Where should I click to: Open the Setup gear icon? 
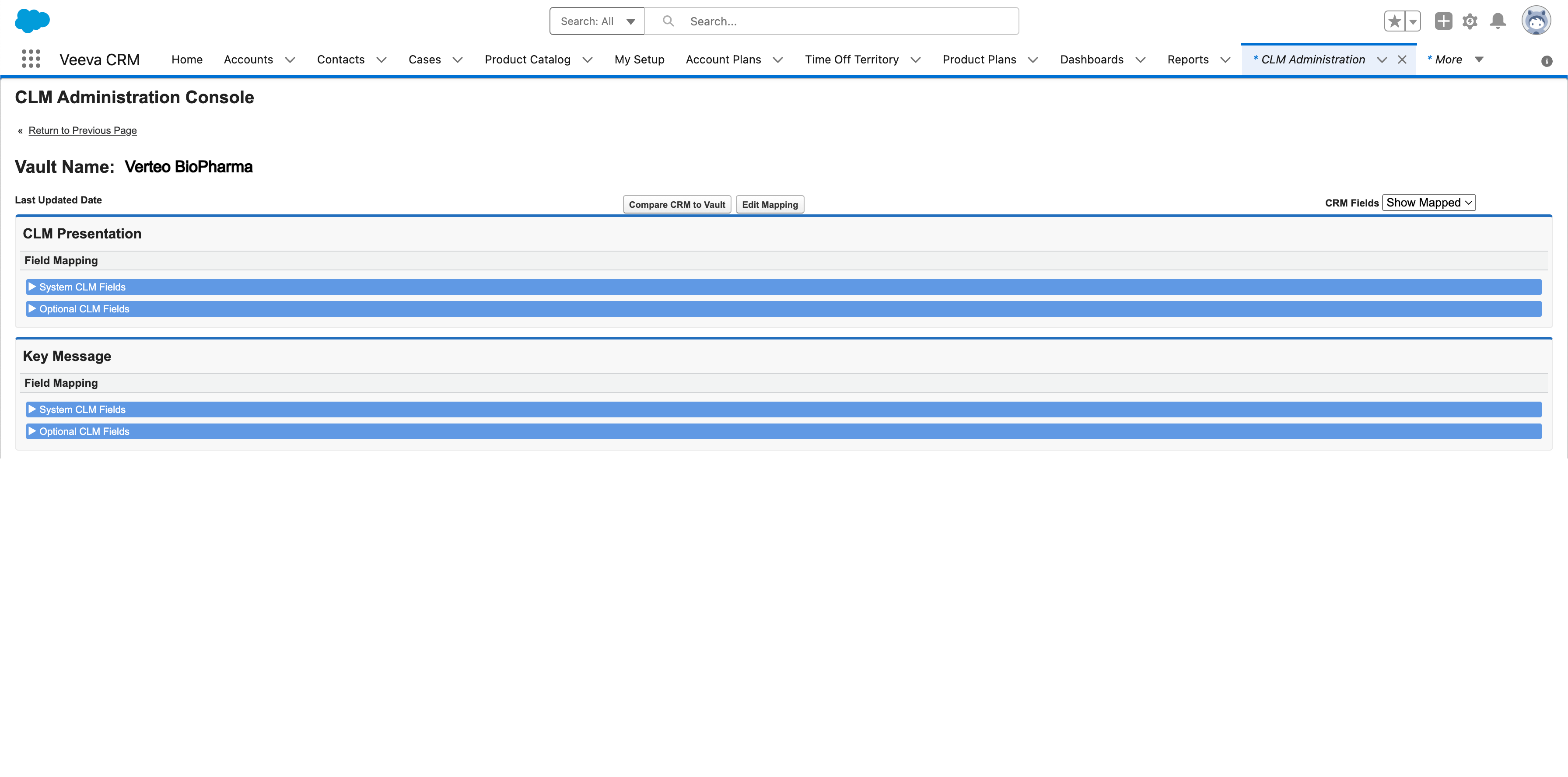(1470, 21)
